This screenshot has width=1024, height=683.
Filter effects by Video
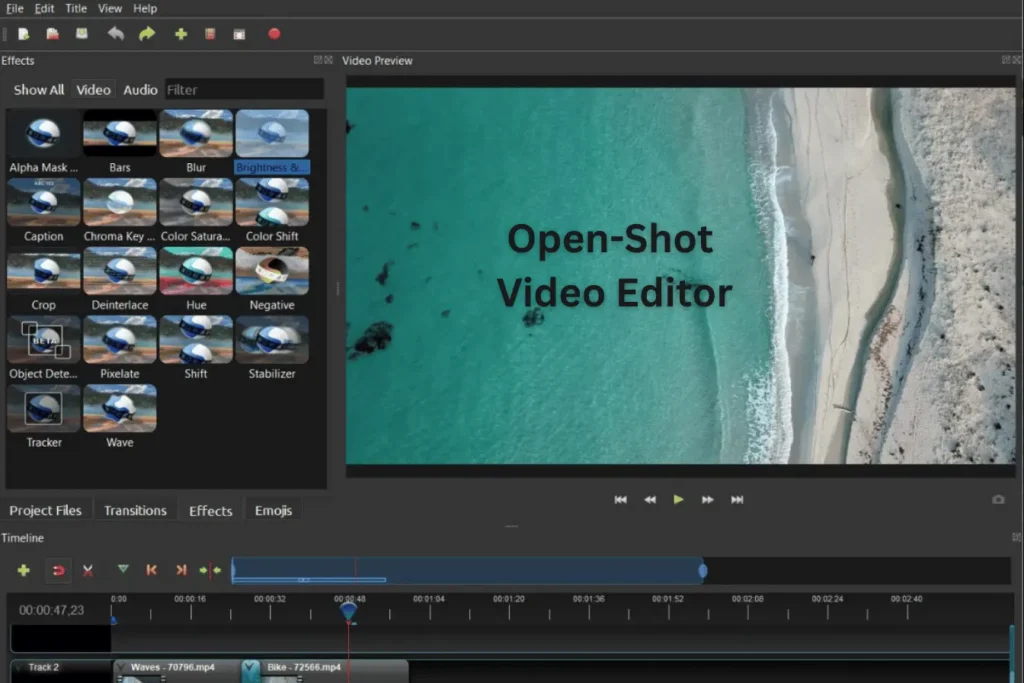point(93,89)
